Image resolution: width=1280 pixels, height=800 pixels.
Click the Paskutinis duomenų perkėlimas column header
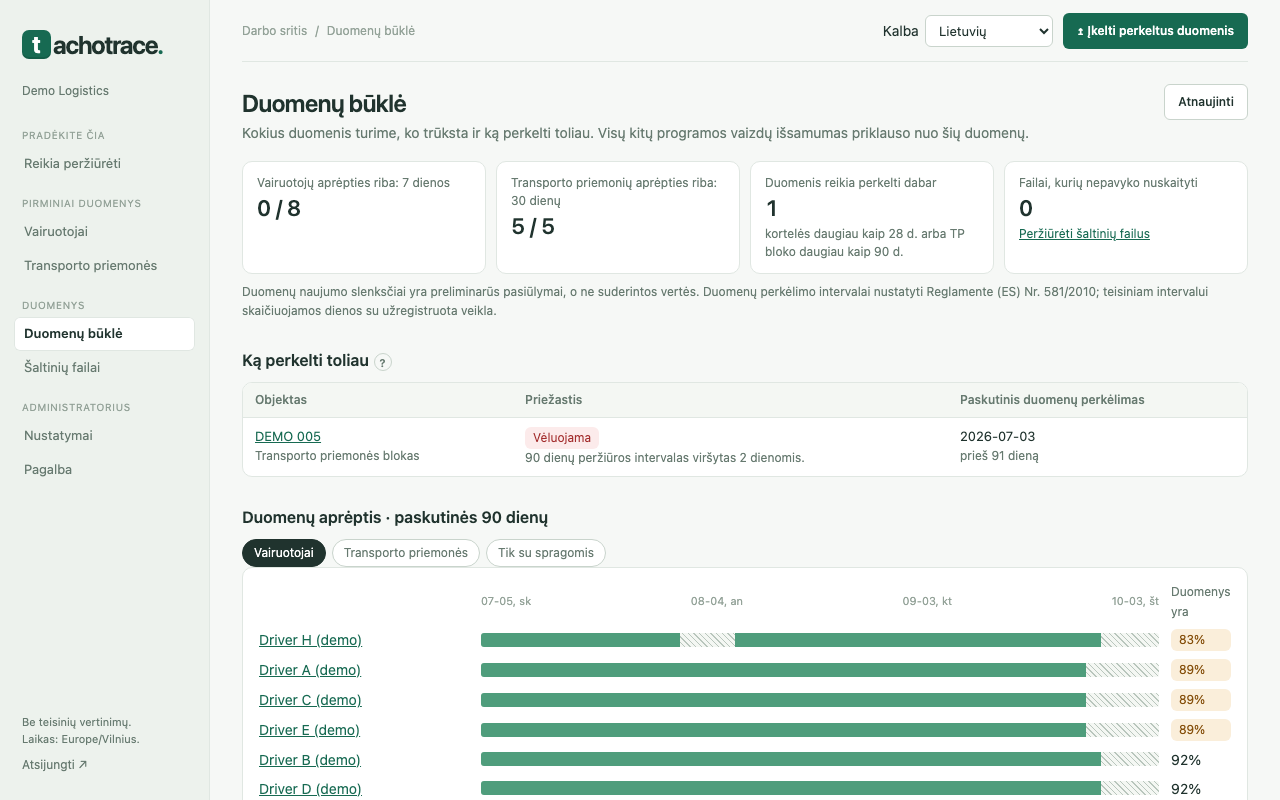pos(1052,400)
